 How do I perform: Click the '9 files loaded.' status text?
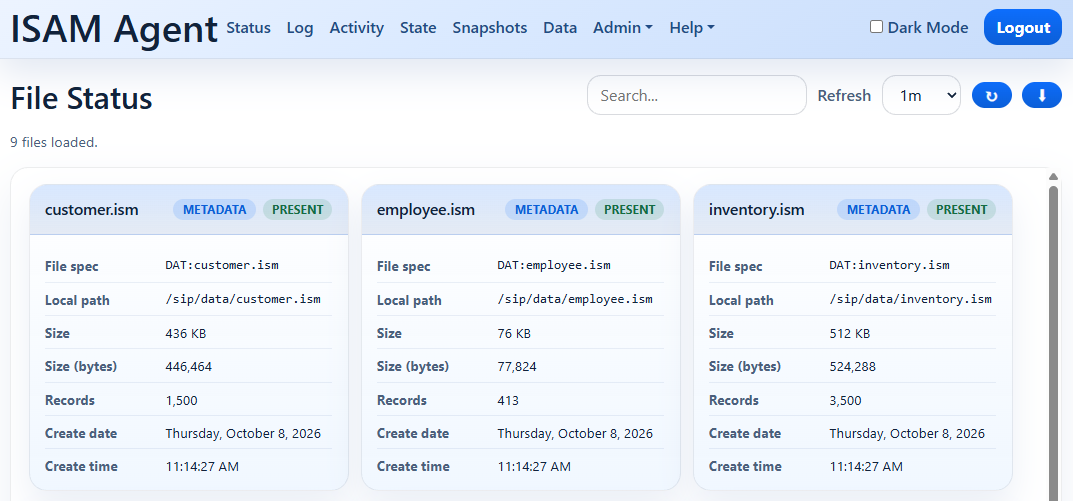(54, 142)
